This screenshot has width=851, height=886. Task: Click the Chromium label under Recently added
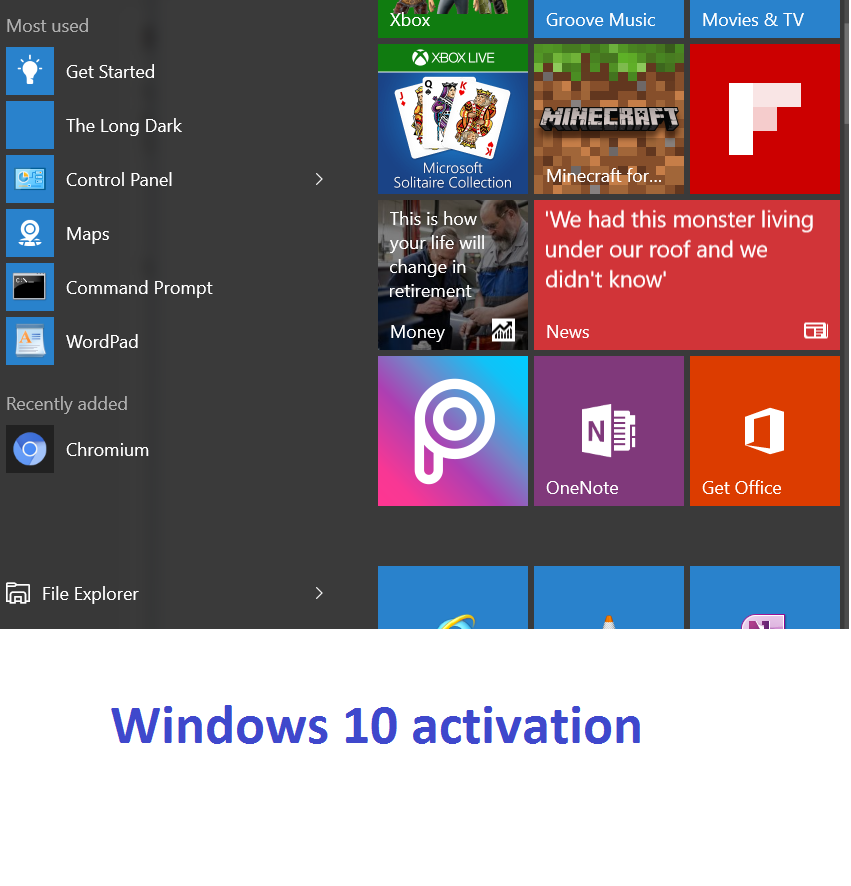tap(107, 450)
